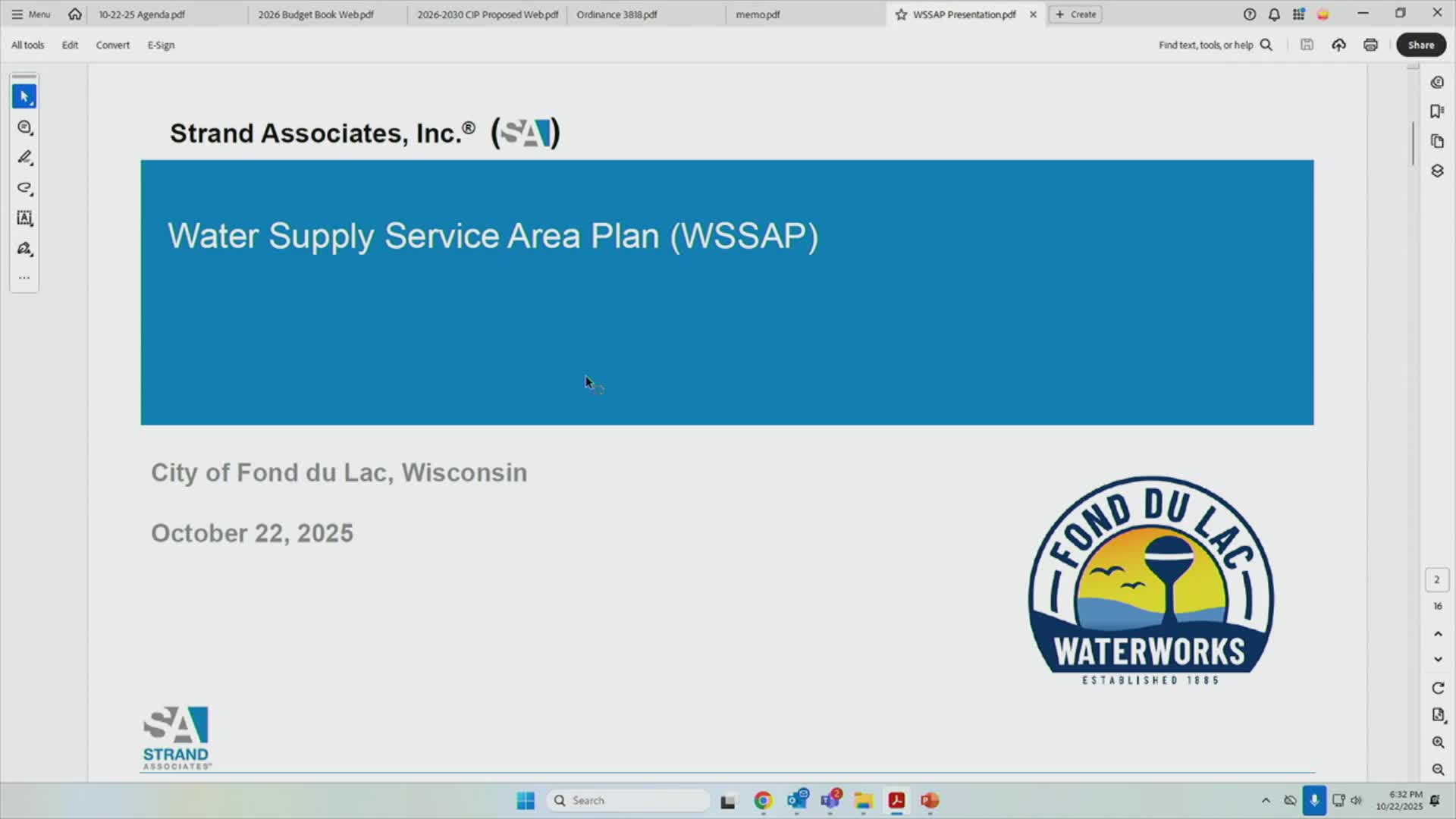Select the freehand draw tool
Image resolution: width=1456 pixels, height=819 pixels.
pos(24,187)
